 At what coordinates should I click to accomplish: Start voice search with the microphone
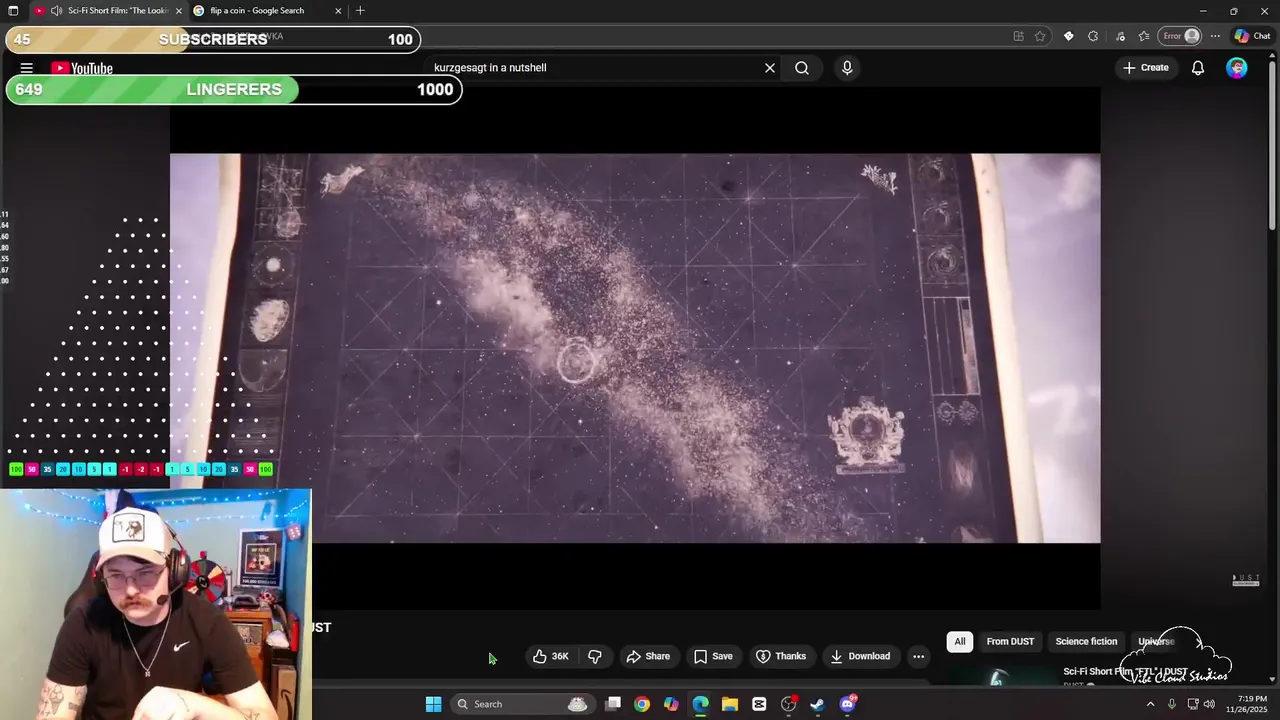pos(847,68)
